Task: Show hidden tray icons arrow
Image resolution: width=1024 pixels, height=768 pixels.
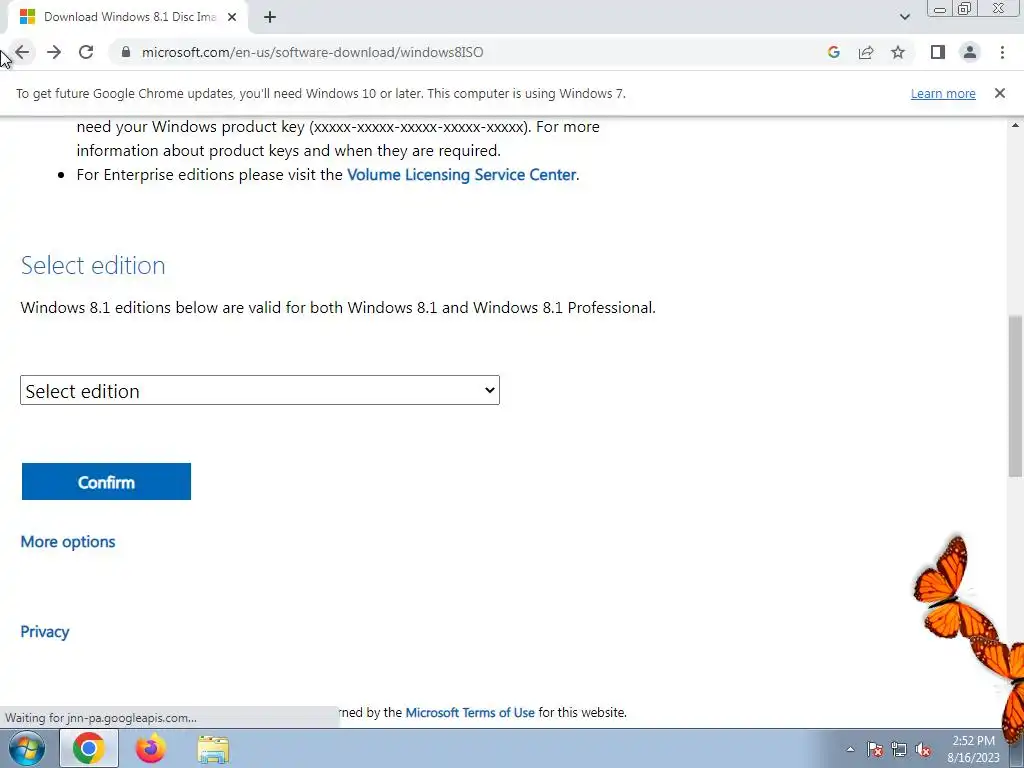Action: point(850,749)
